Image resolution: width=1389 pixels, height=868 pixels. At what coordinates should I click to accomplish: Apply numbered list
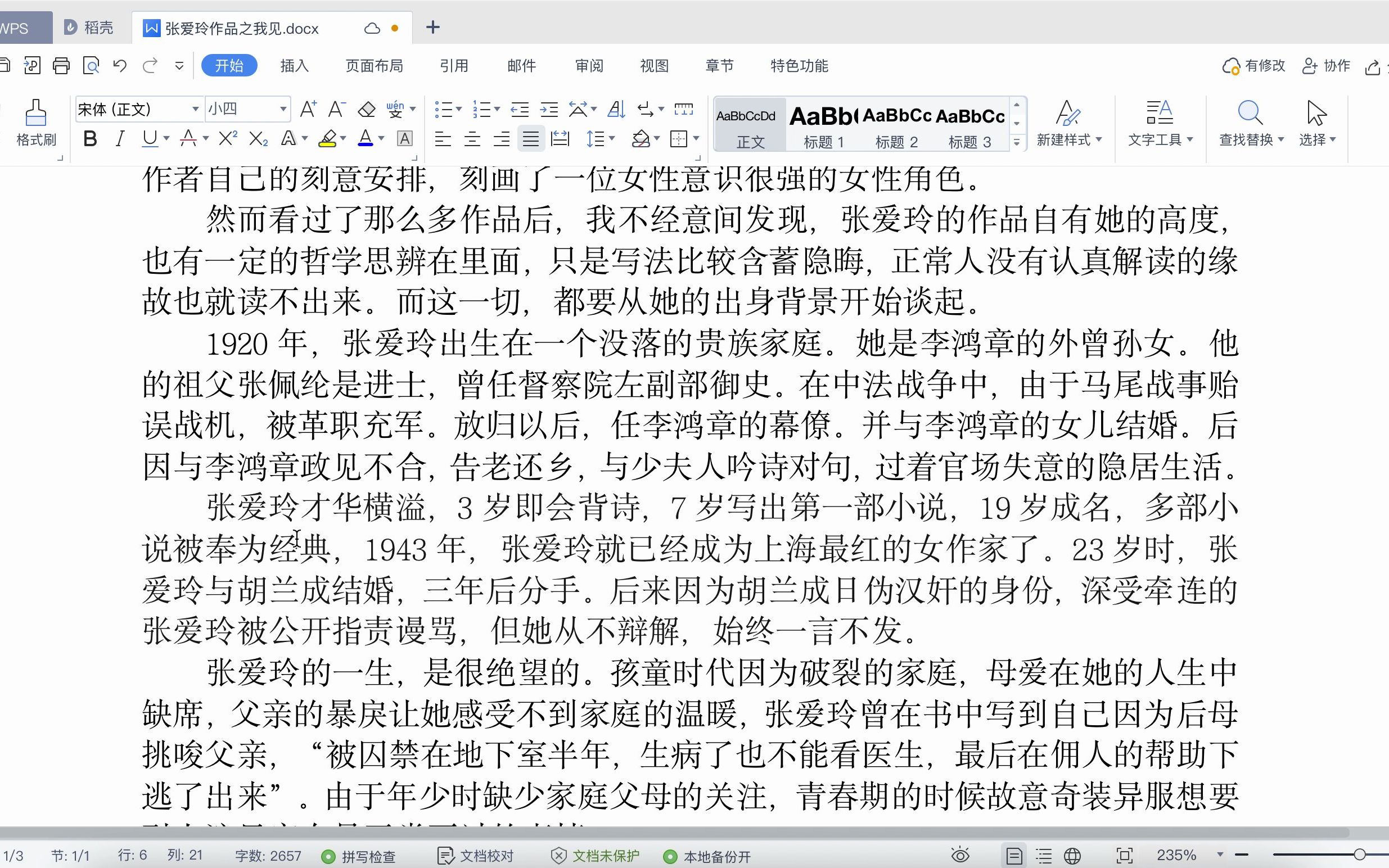coord(482,109)
